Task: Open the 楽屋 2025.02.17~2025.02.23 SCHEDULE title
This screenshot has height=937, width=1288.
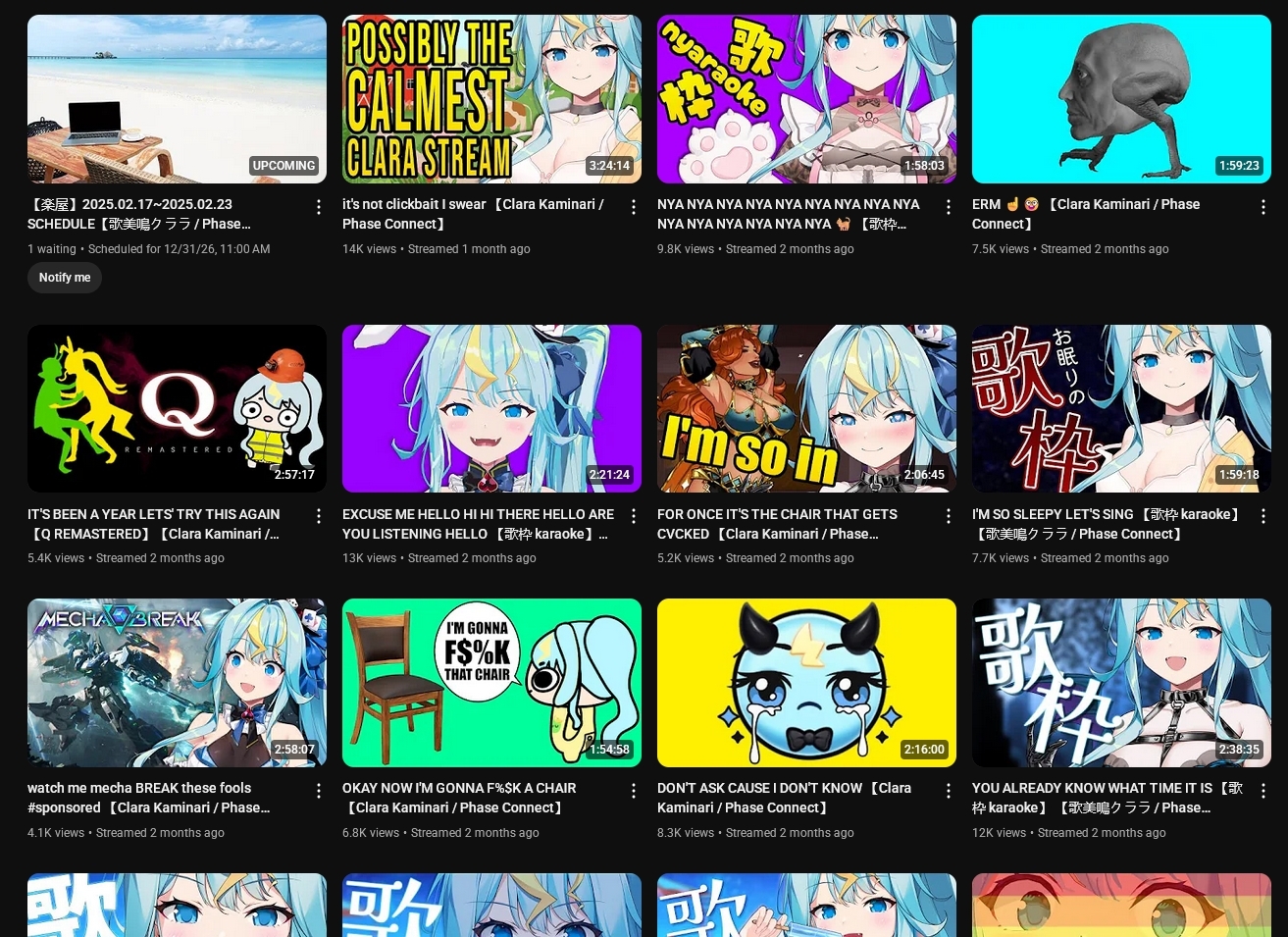Action: coord(139,214)
